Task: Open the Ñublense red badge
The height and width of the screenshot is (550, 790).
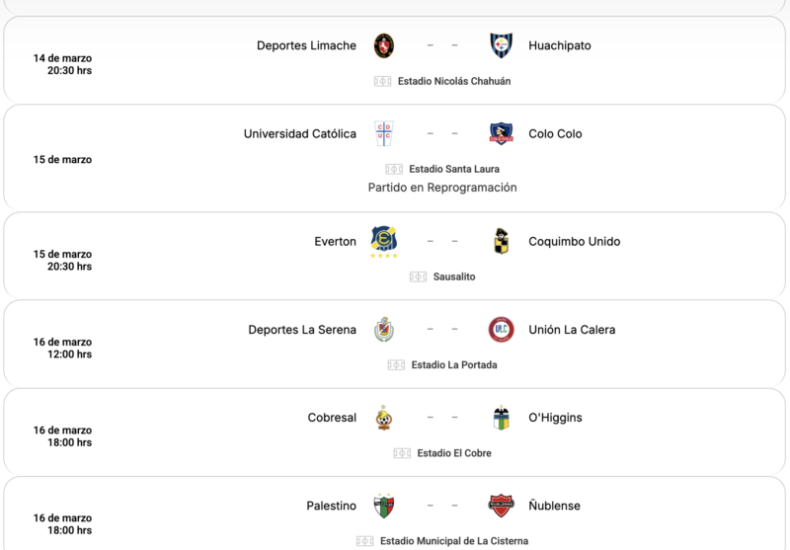Action: [x=501, y=506]
